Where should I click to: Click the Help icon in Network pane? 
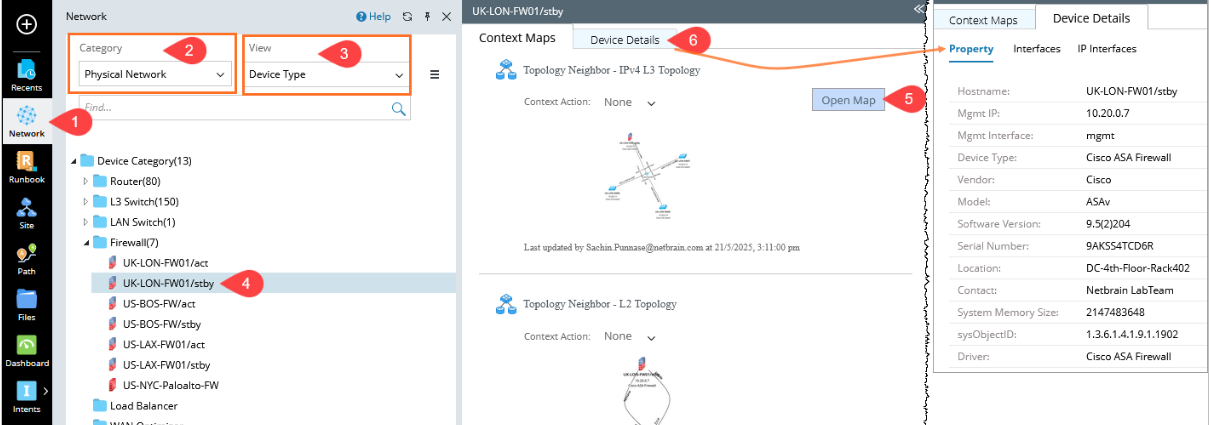tap(362, 17)
